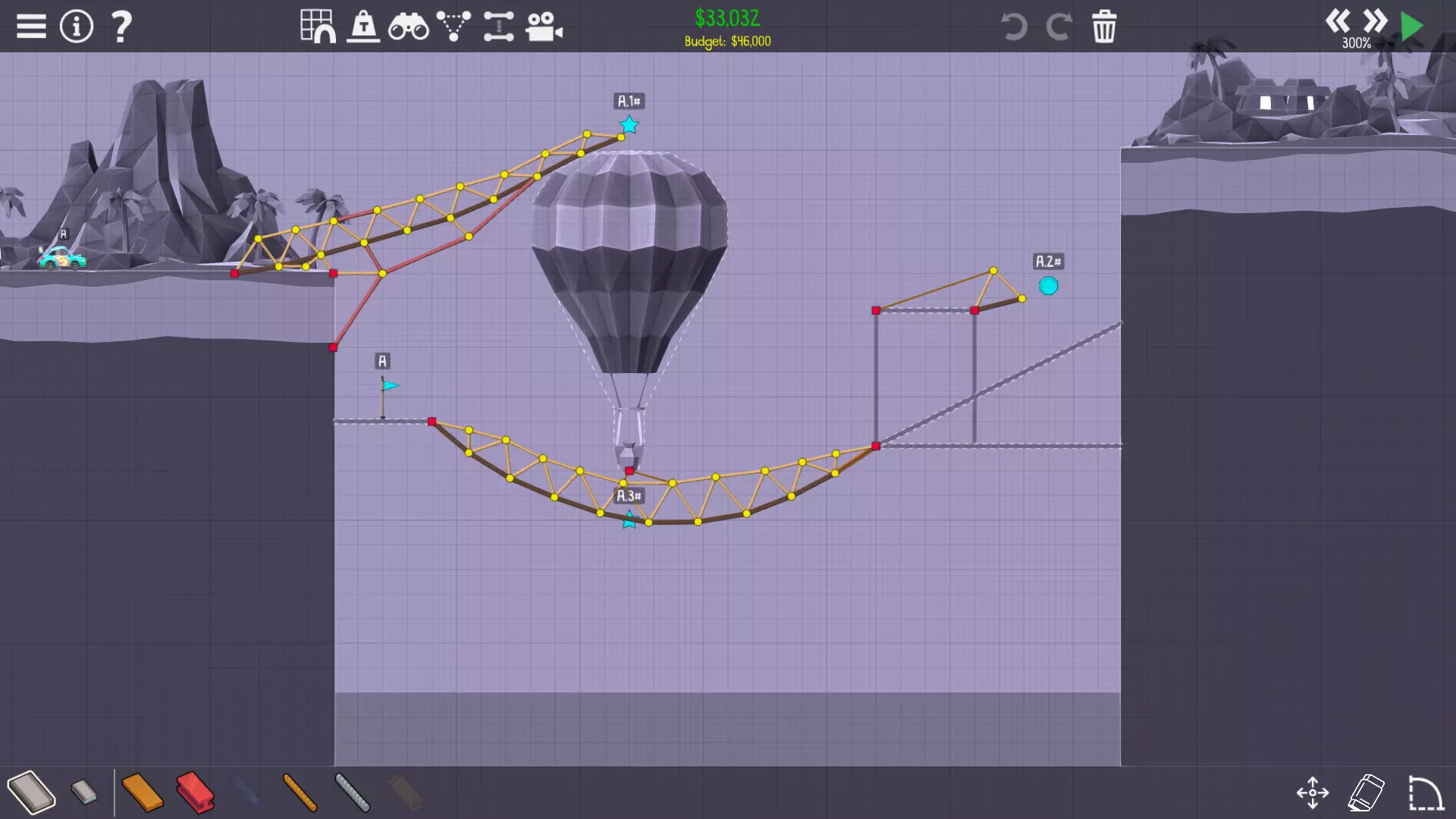This screenshot has height=819, width=1456.
Task: Toggle the triangle tracing tool
Action: pyautogui.click(x=453, y=27)
